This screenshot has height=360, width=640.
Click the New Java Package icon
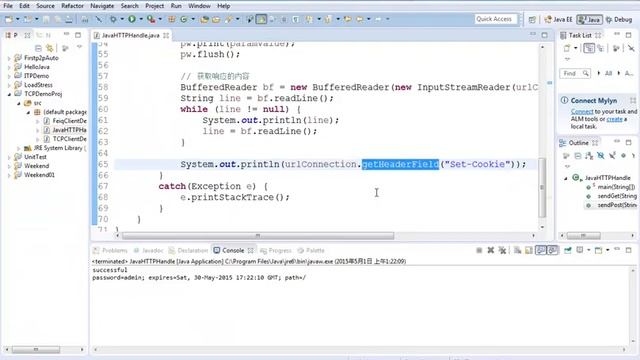point(172,19)
